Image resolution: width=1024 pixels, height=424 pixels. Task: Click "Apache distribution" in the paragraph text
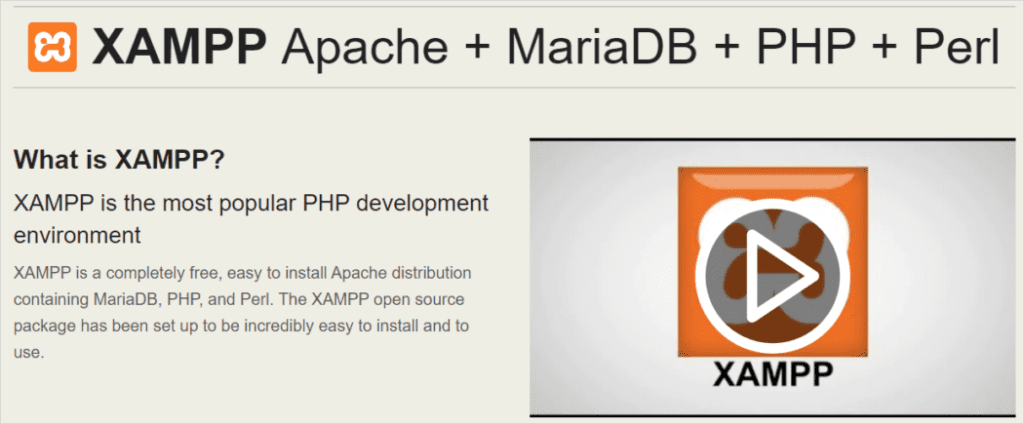point(399,272)
